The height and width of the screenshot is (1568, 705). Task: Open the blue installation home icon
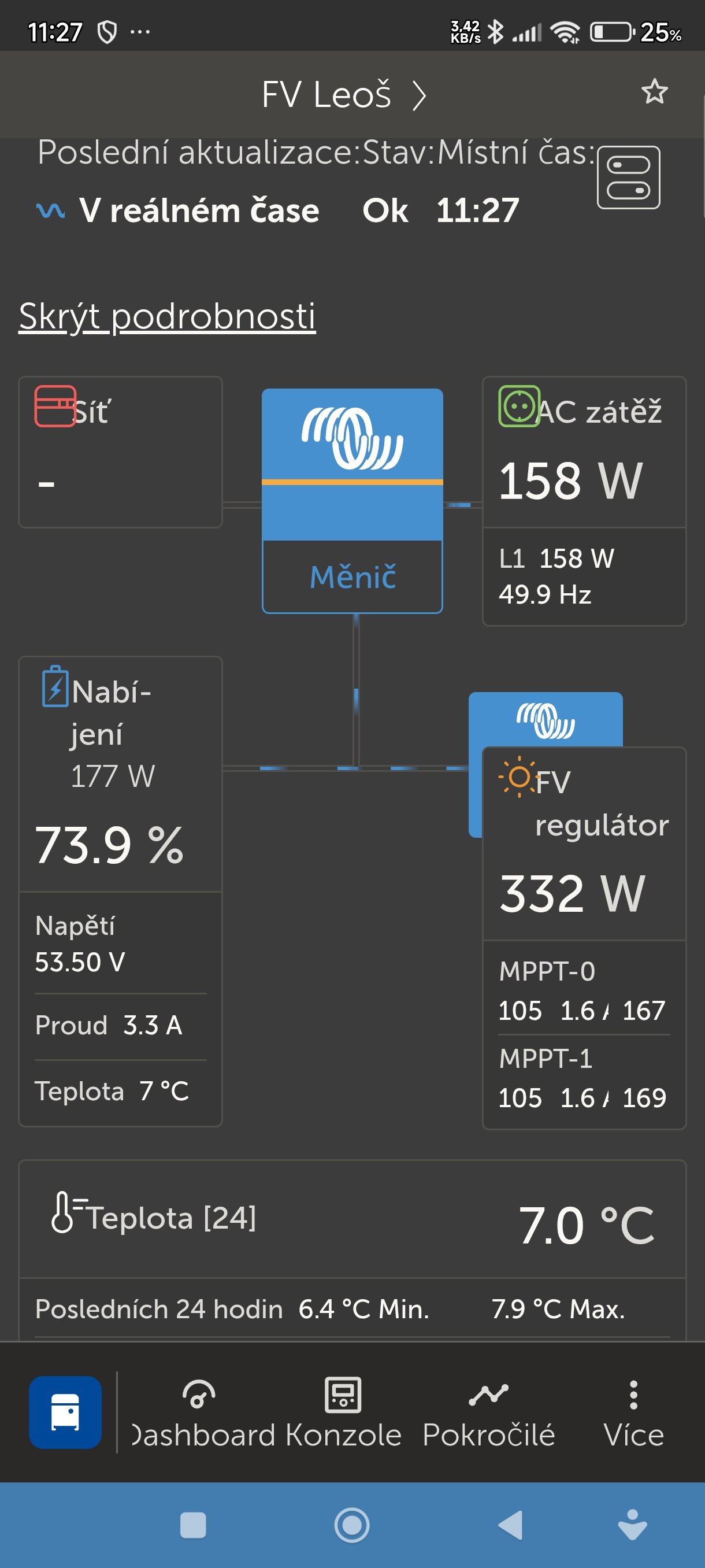click(x=65, y=1411)
